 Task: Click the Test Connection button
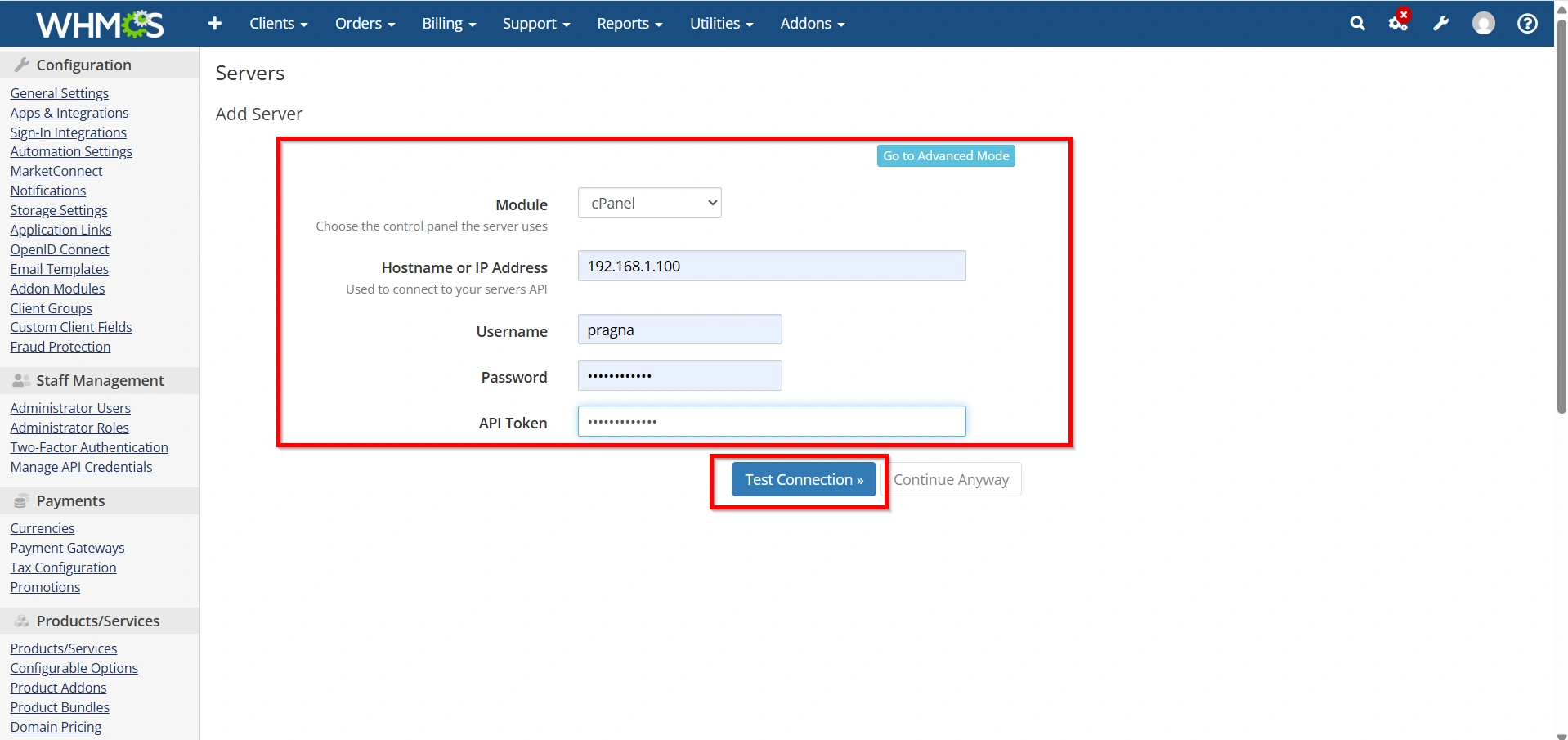(x=804, y=480)
